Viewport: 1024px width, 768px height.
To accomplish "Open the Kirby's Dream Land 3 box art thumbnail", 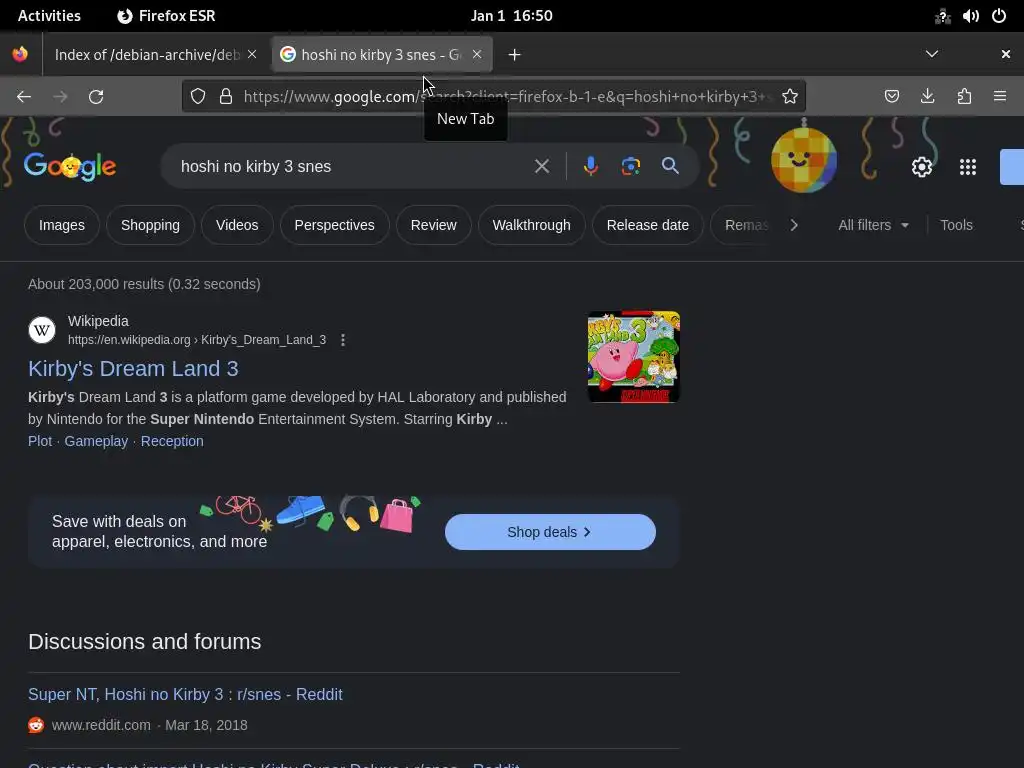I will pyautogui.click(x=633, y=357).
